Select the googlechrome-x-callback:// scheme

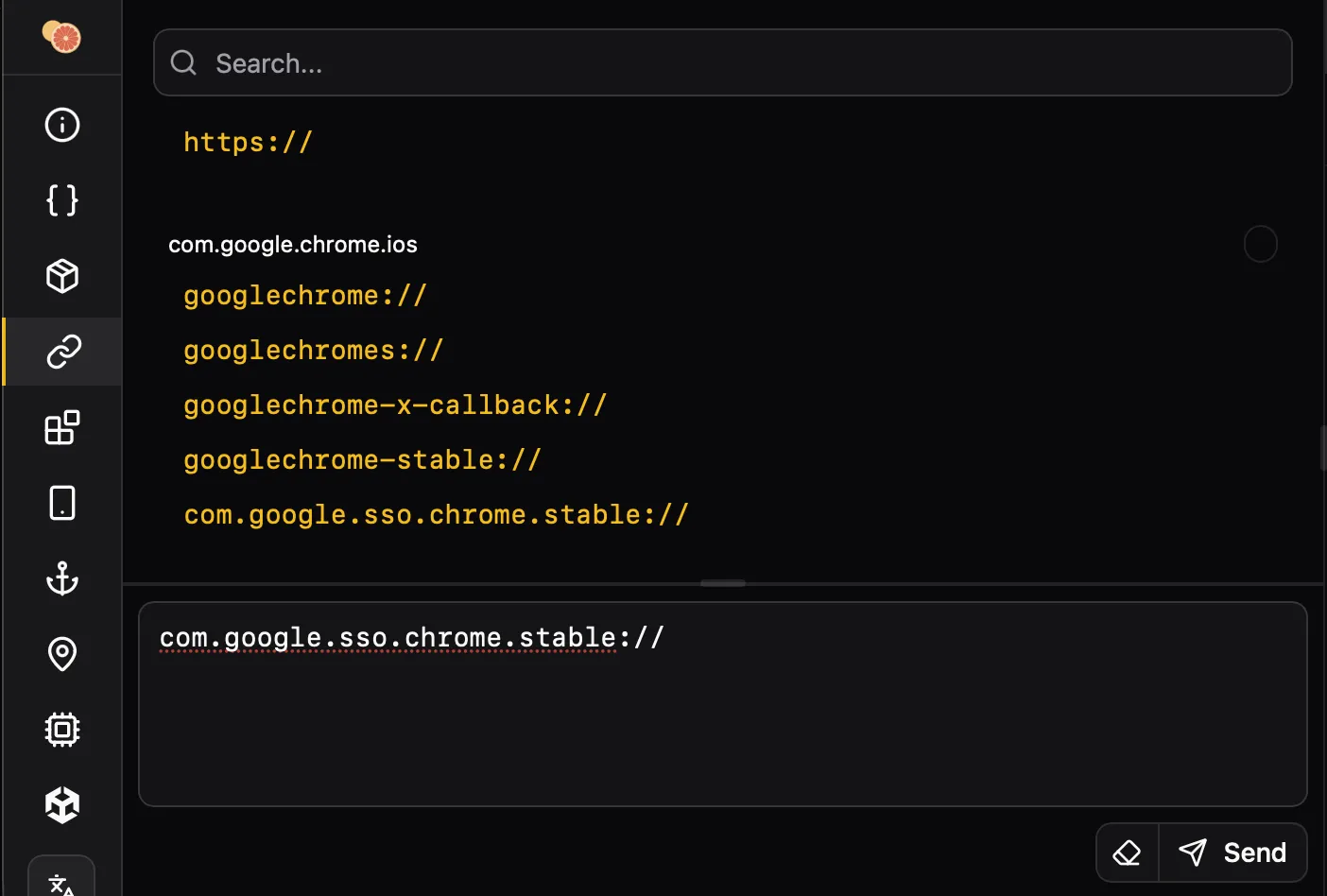coord(394,405)
